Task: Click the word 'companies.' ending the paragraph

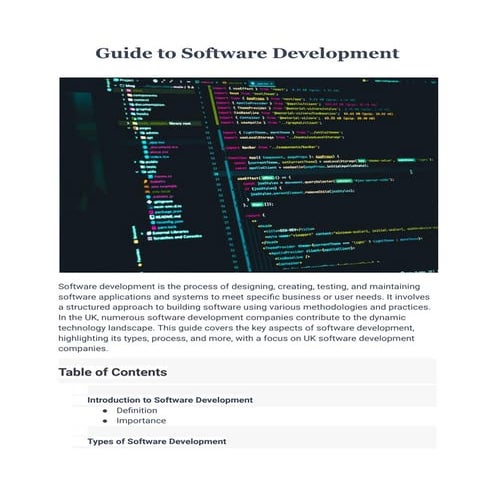Action: pos(83,349)
